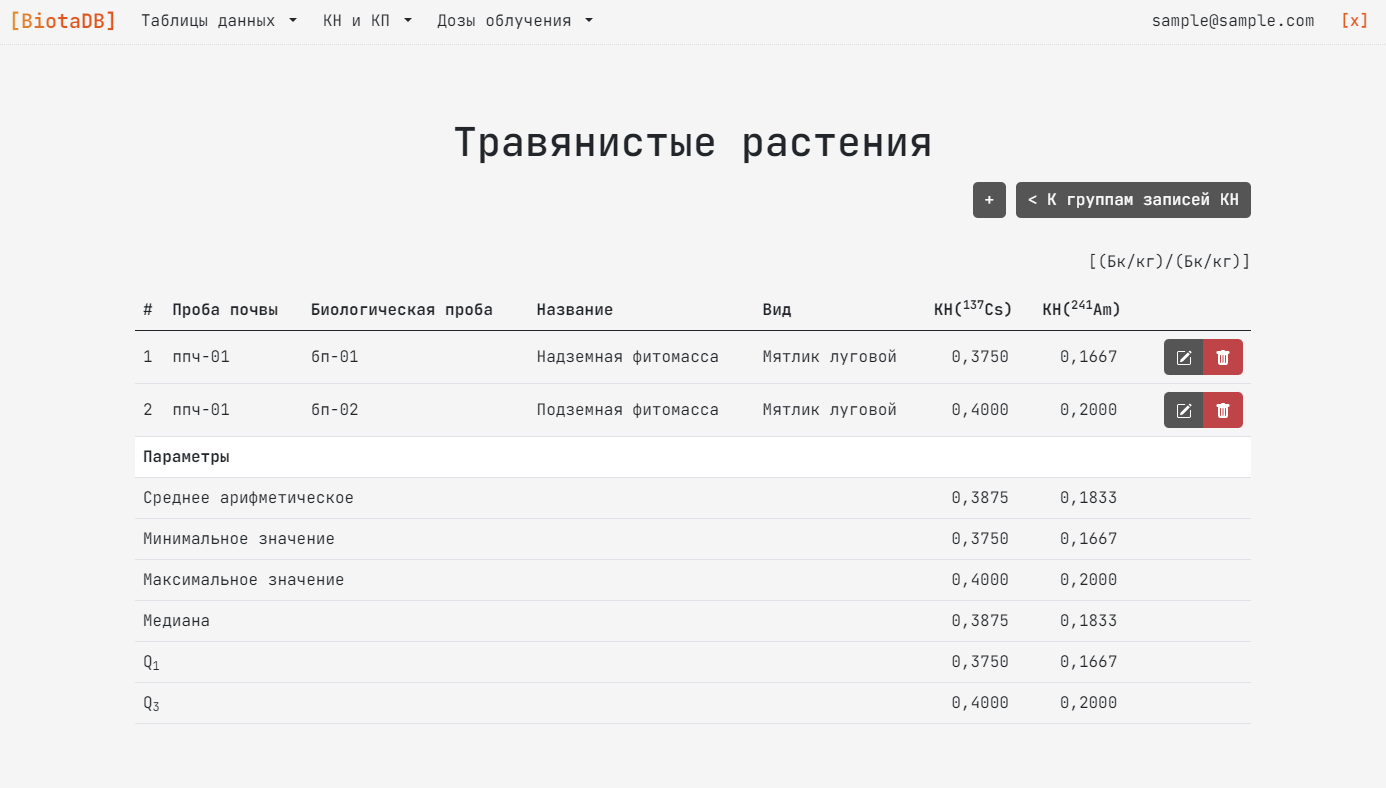Click the plus button to add a record
Image resolution: width=1386 pixels, height=788 pixels.
(x=989, y=200)
